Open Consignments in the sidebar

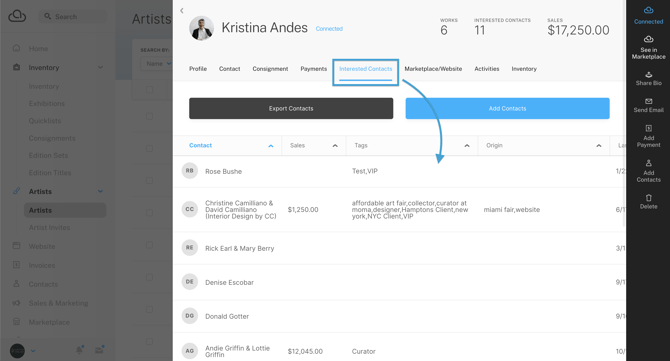pyautogui.click(x=52, y=138)
